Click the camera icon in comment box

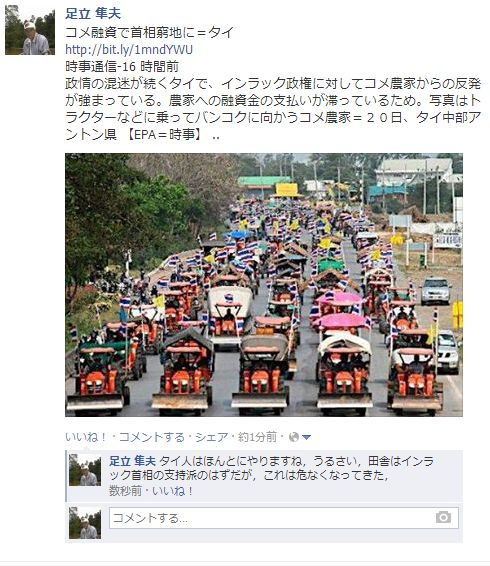coord(443,517)
